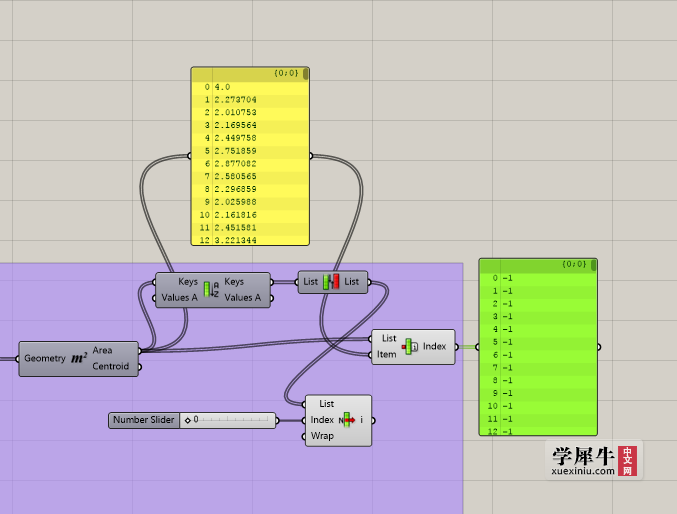Click the green panel scrollbar handle
The height and width of the screenshot is (514, 677).
pyautogui.click(x=594, y=265)
